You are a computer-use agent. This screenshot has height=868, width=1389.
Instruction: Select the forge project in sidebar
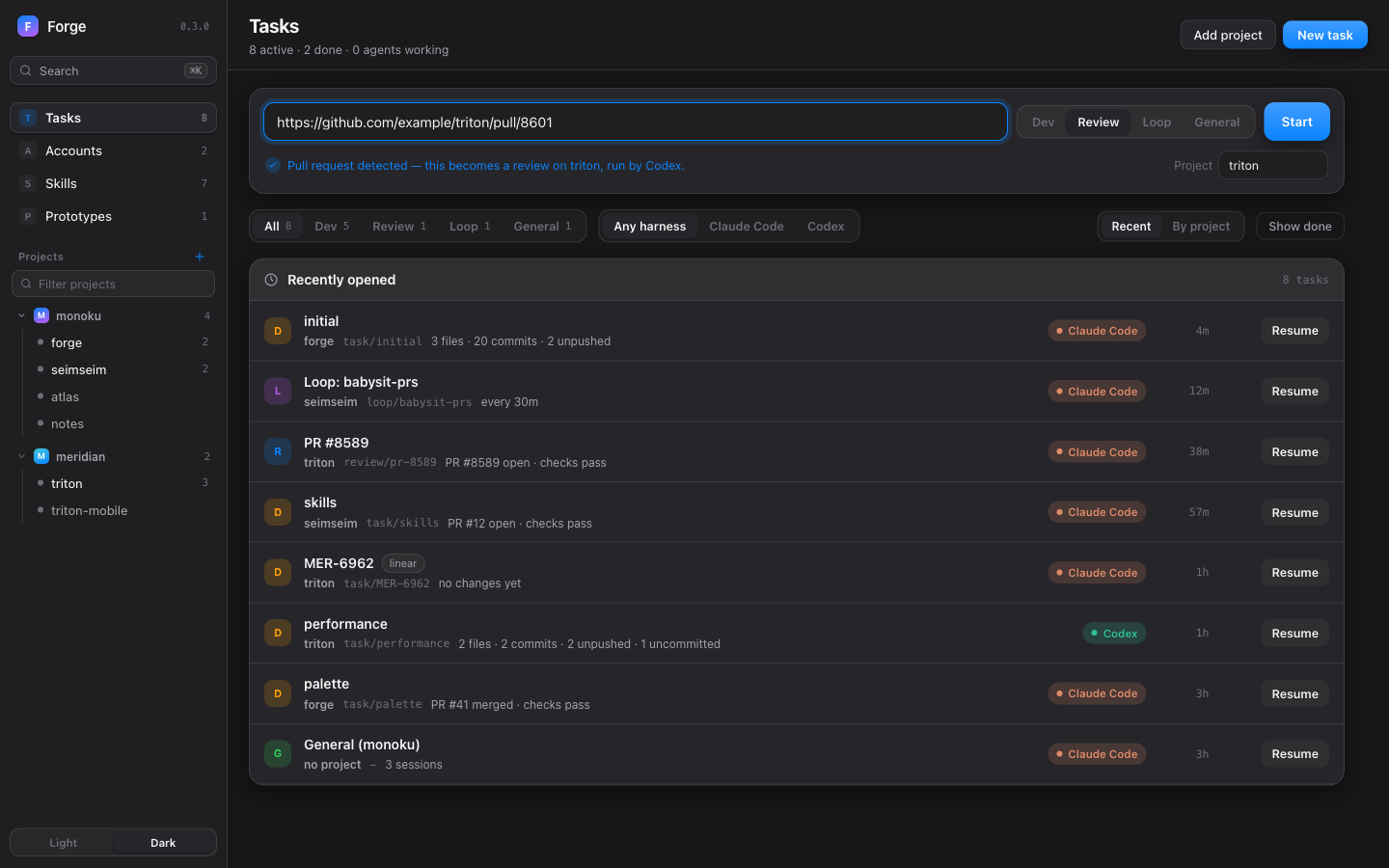[x=123, y=342]
